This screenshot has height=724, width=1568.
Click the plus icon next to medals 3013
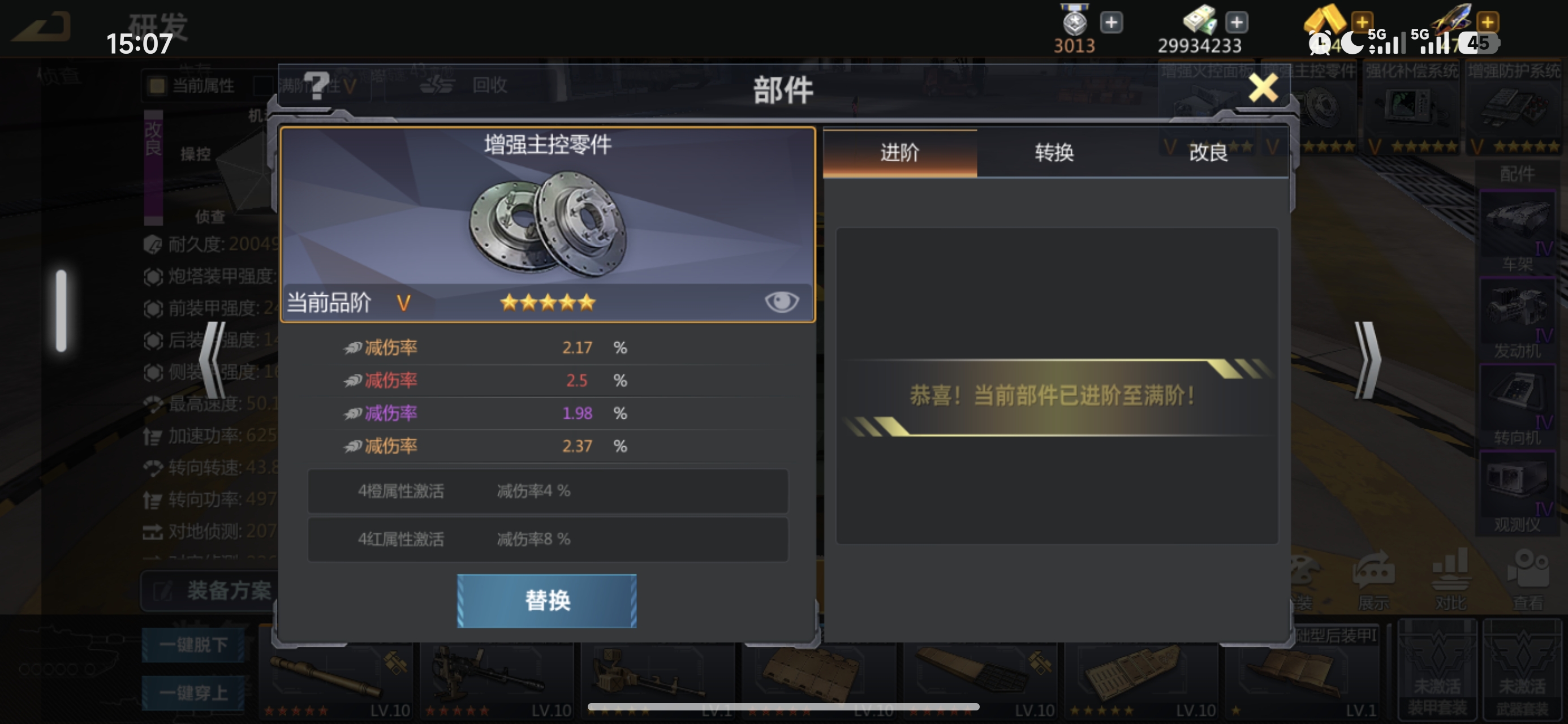[1112, 23]
